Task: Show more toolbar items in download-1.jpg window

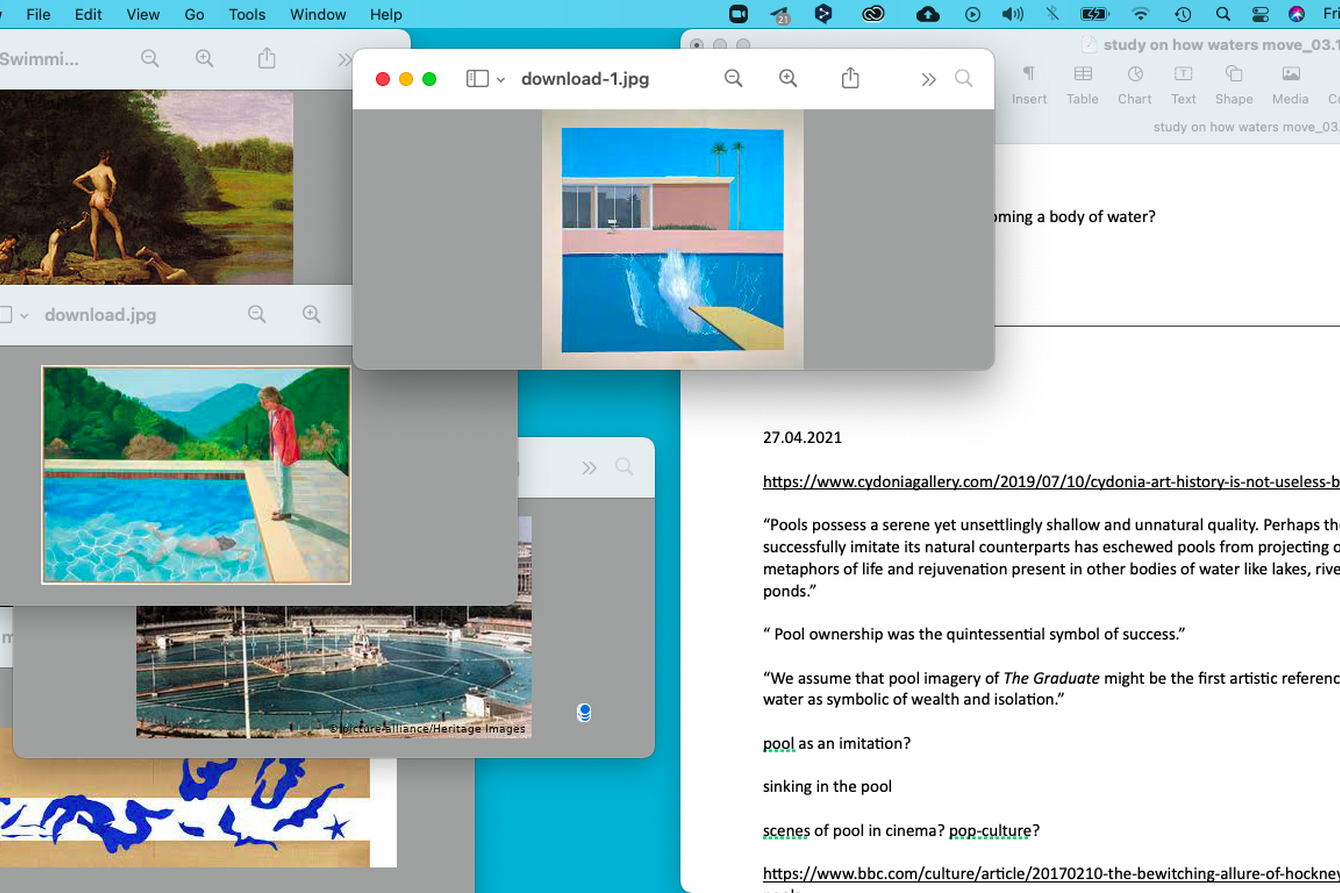Action: click(928, 79)
